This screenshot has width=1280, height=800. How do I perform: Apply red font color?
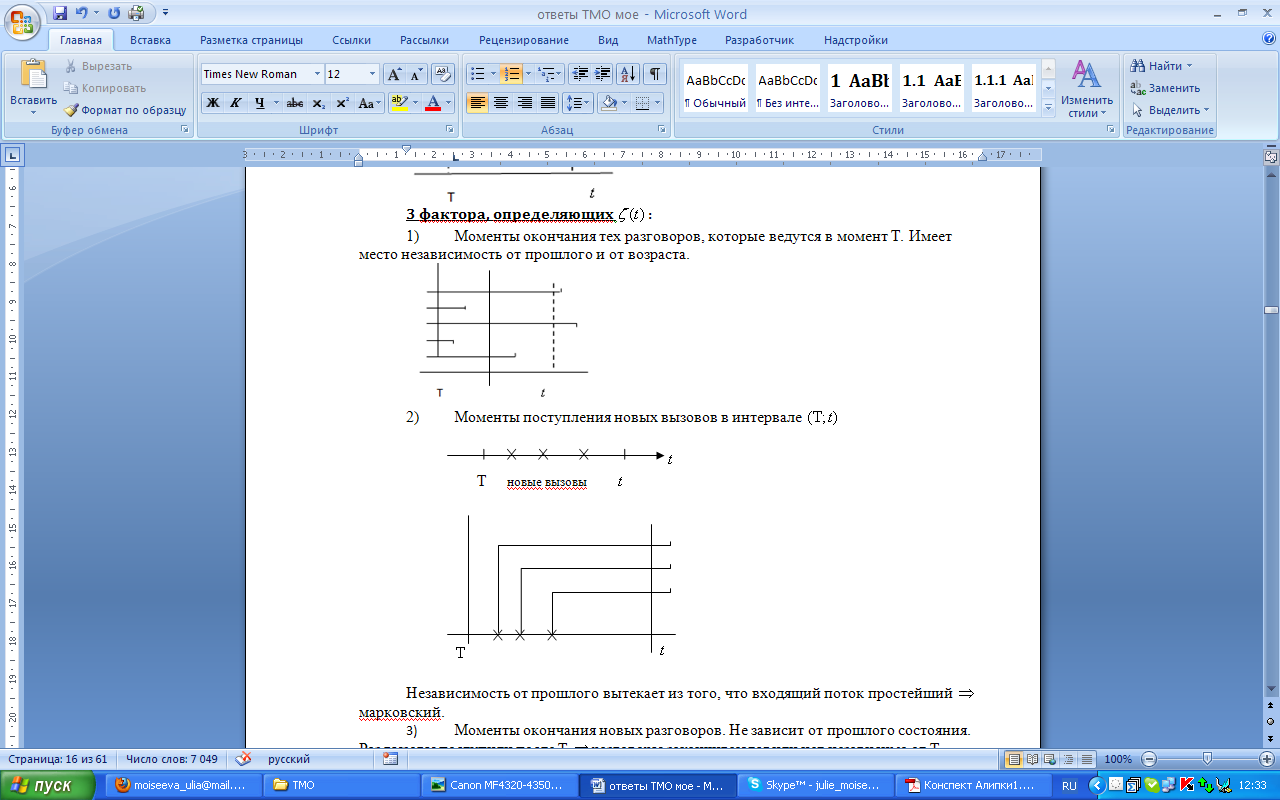[432, 103]
